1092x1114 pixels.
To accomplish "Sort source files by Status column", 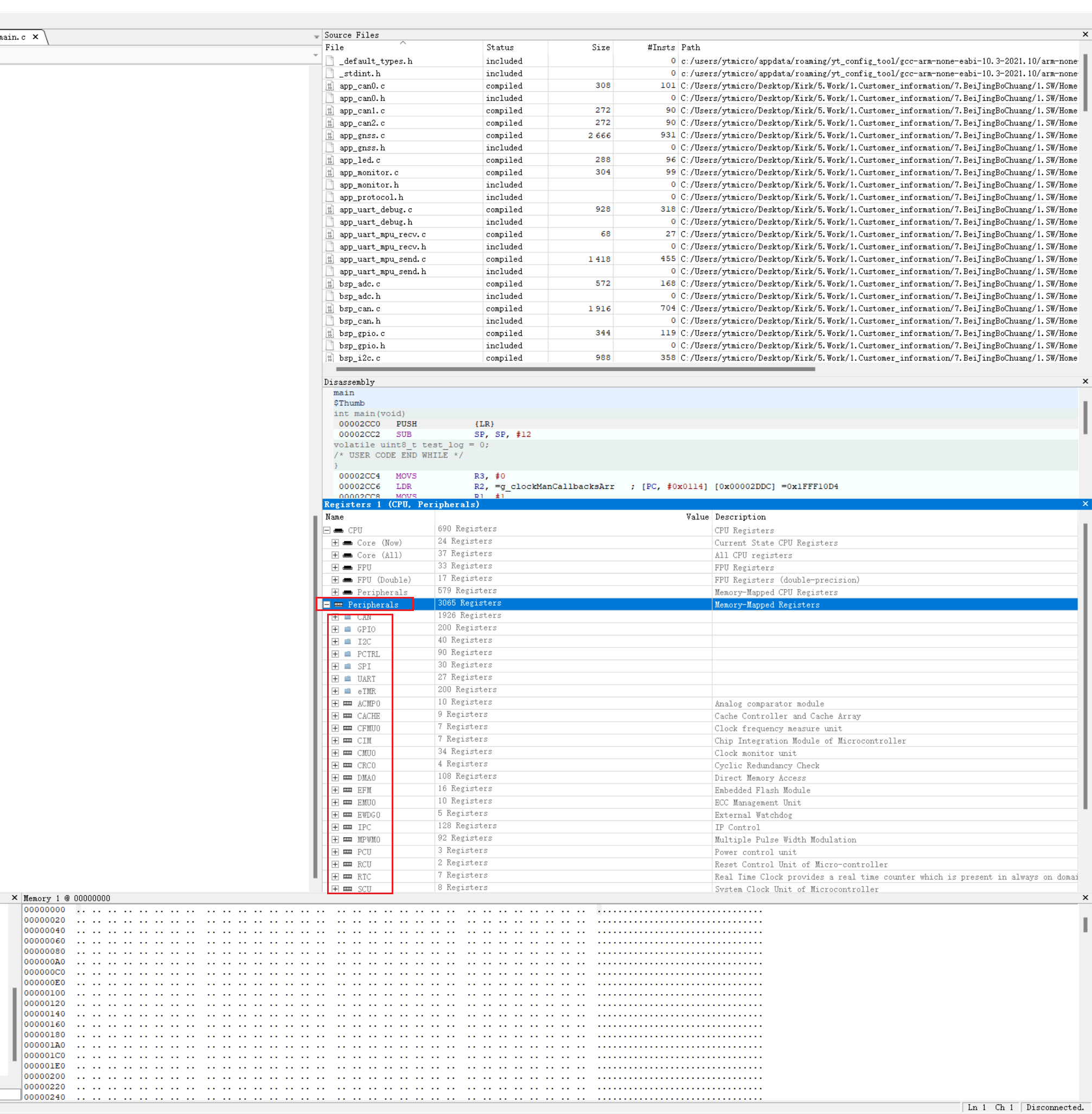I will point(500,48).
